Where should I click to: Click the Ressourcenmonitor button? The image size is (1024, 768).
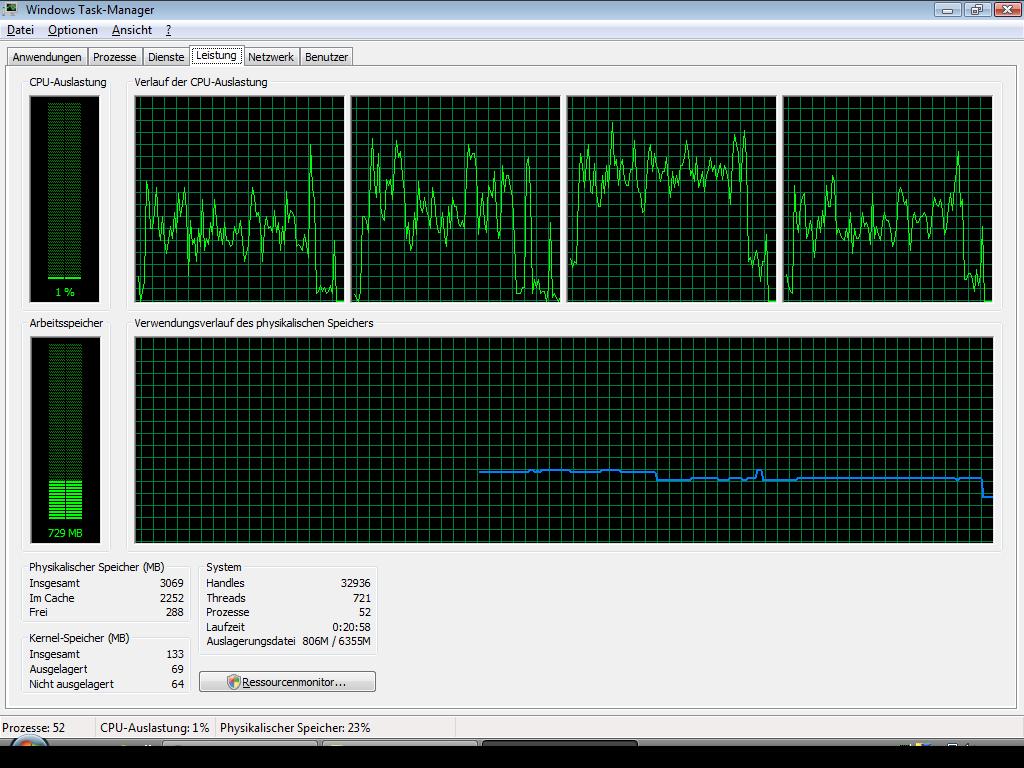click(x=287, y=682)
